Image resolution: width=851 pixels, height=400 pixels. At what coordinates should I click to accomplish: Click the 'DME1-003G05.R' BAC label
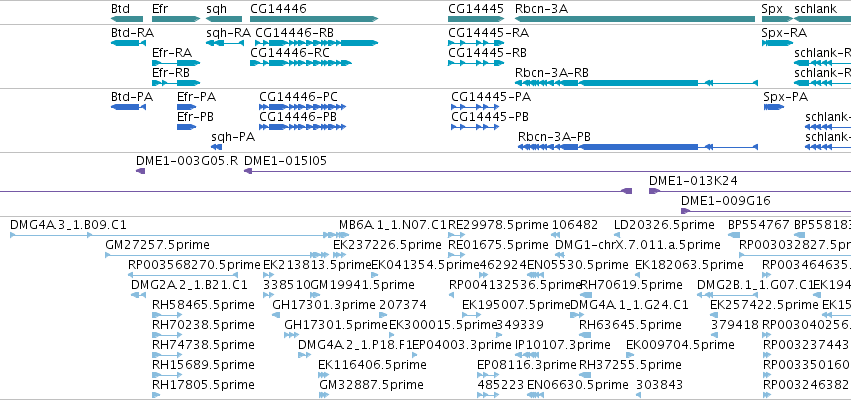tap(187, 162)
